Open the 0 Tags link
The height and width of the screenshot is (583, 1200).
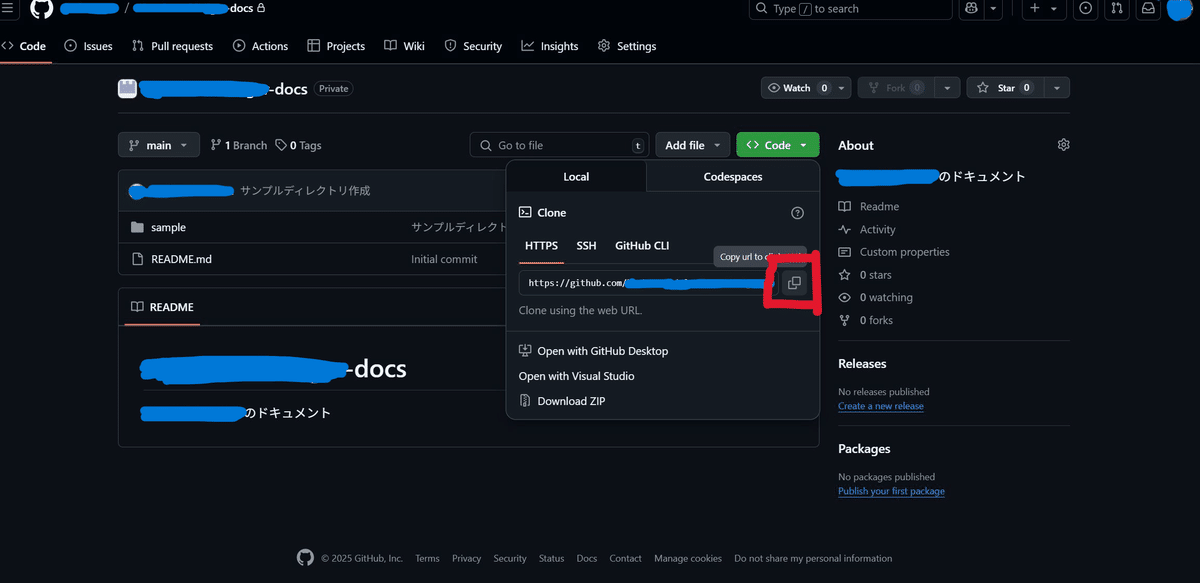coord(298,145)
